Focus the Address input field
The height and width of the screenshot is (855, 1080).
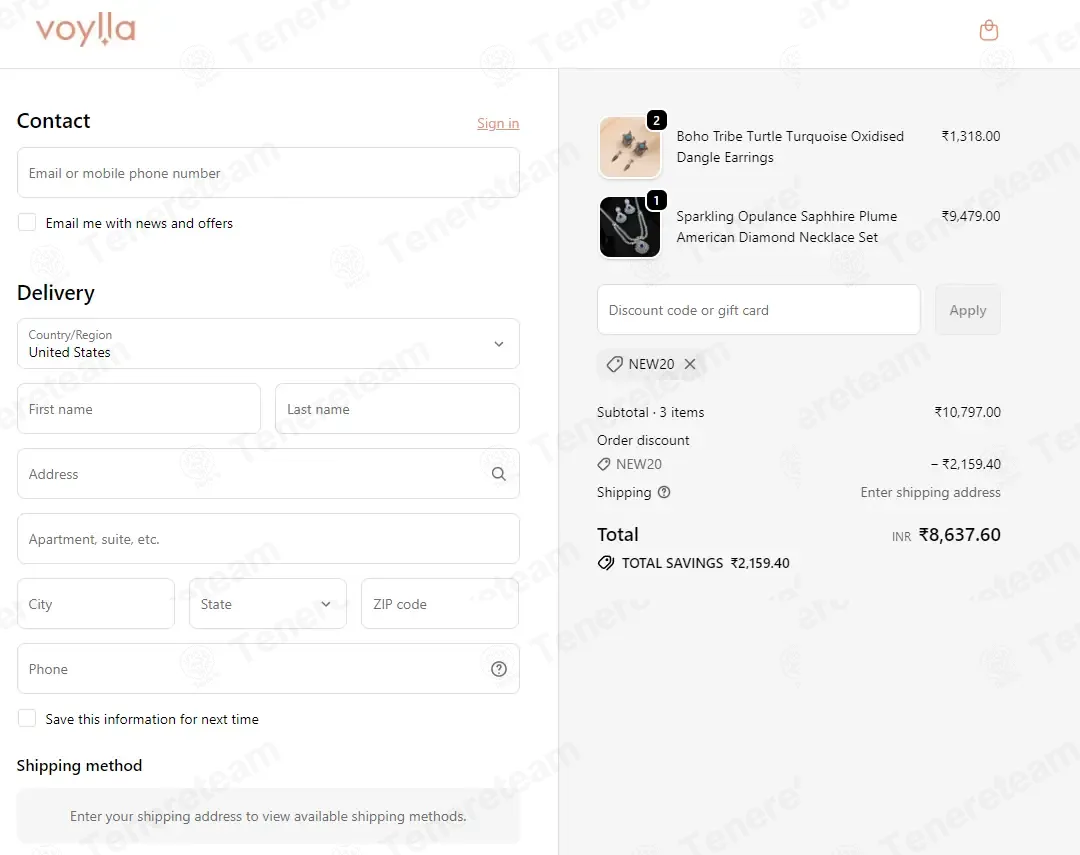click(x=268, y=474)
